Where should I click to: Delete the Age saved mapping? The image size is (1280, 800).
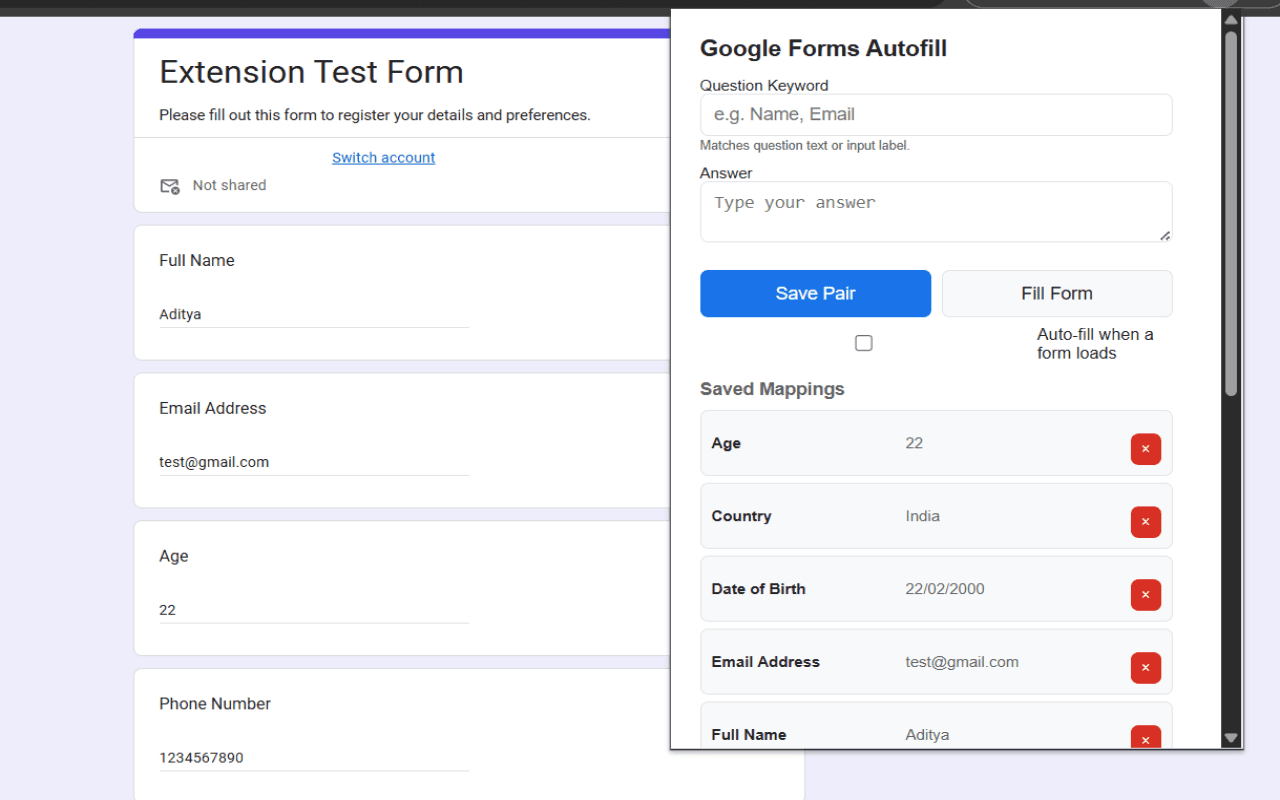pyautogui.click(x=1145, y=449)
